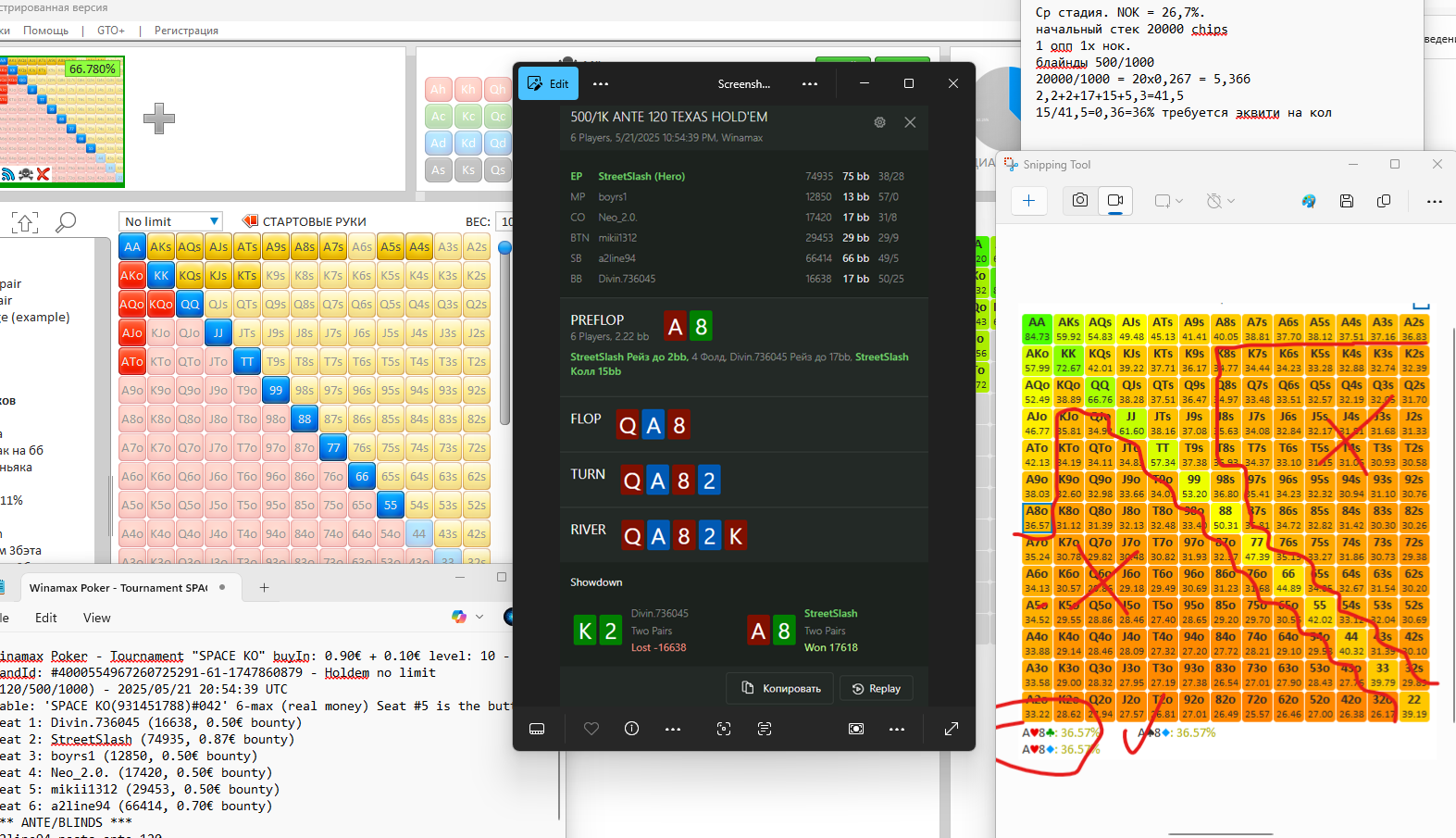The width and height of the screenshot is (1456, 838).
Task: Open image info icon in Photos
Action: coord(632,729)
